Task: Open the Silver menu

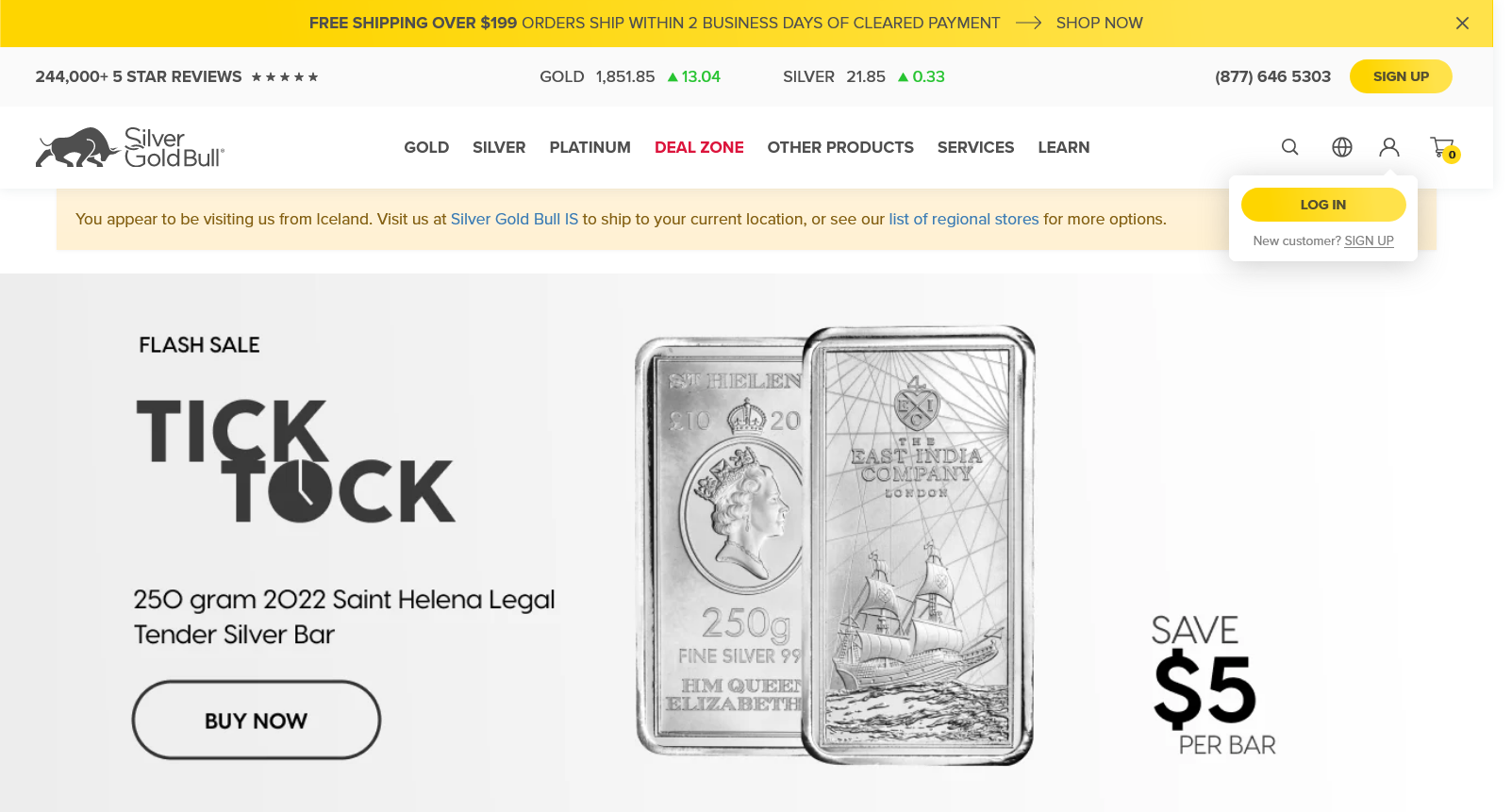Action: click(499, 147)
